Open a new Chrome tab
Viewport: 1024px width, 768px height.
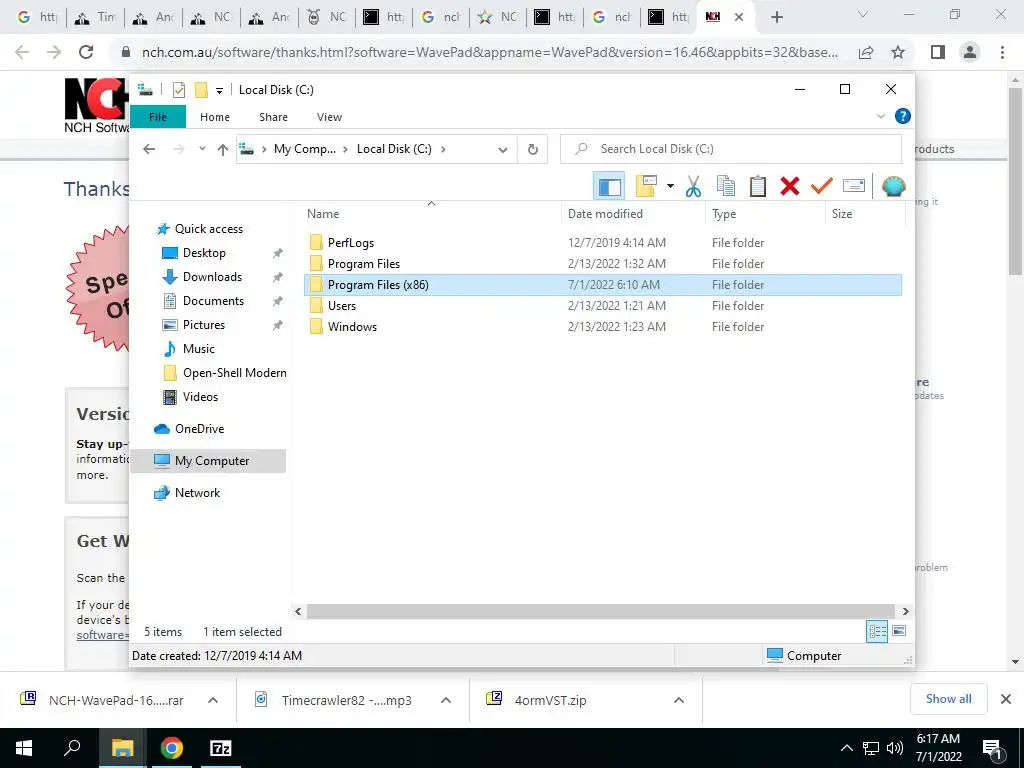point(776,17)
